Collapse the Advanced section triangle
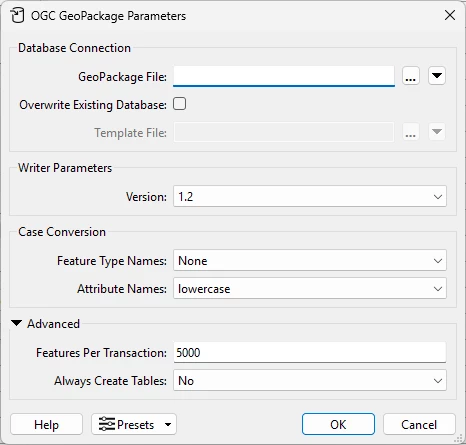Image resolution: width=466 pixels, height=445 pixels. tap(16, 323)
